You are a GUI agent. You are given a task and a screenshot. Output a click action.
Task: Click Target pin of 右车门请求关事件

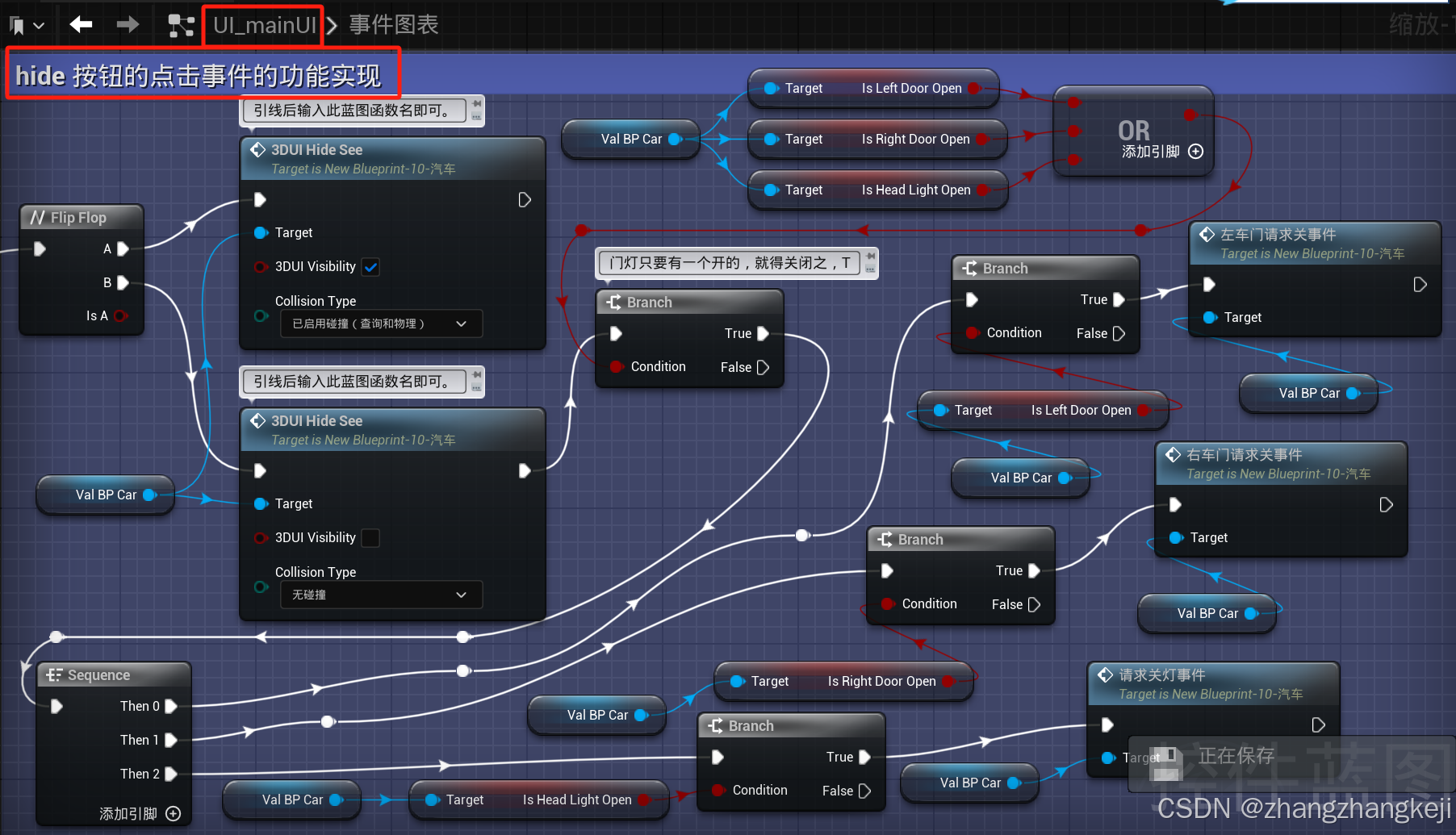[1176, 538]
